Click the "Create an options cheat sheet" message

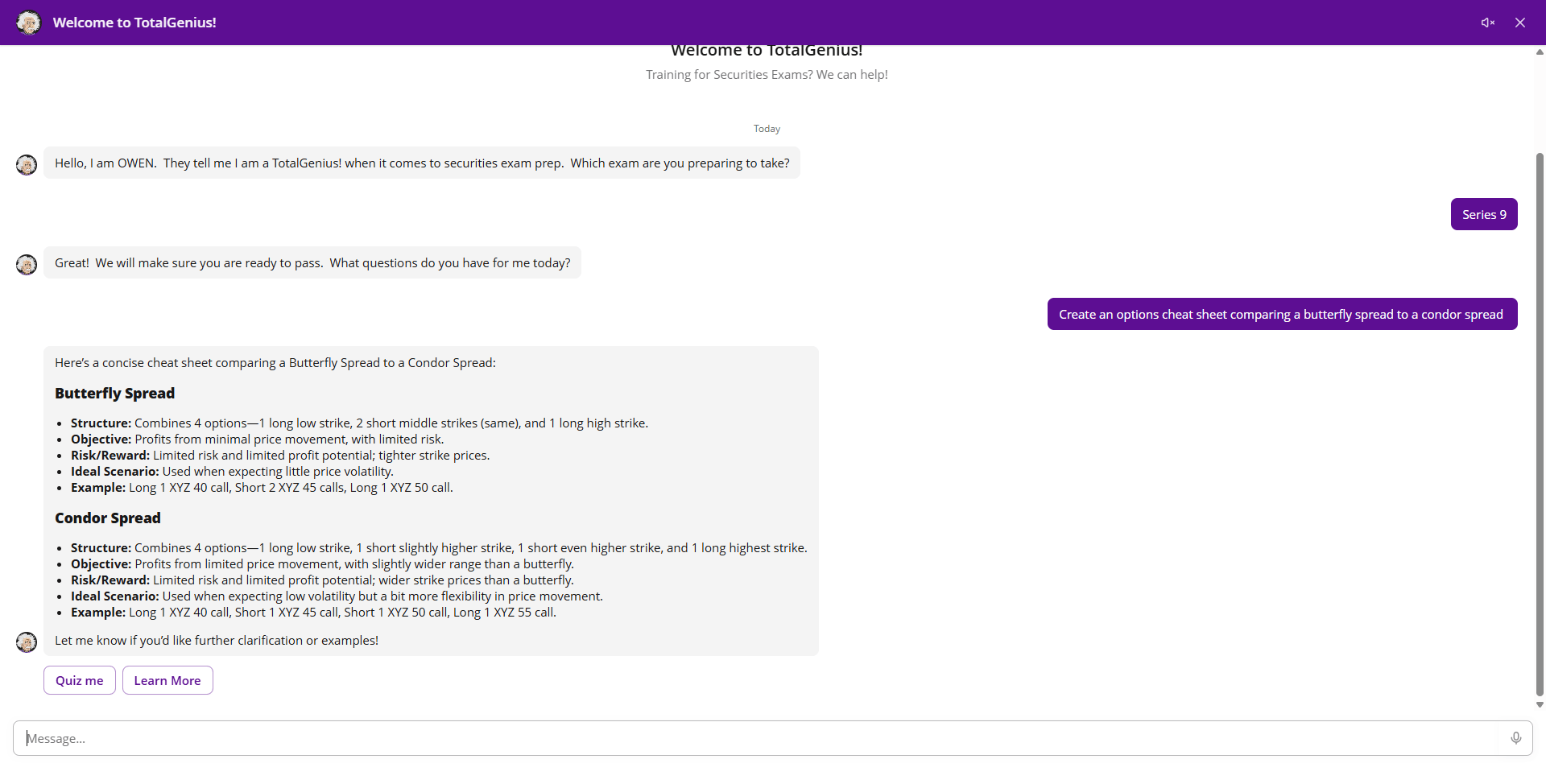point(1281,314)
